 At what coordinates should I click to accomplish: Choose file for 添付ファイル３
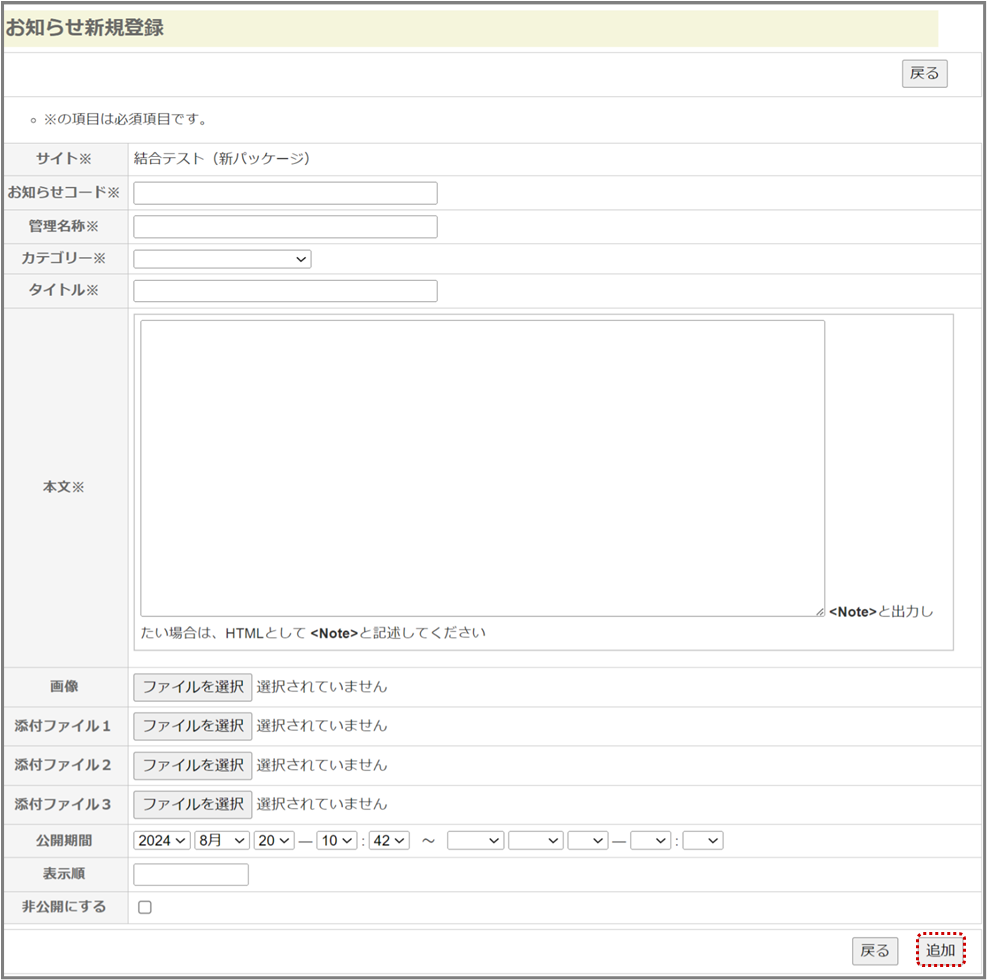tap(193, 804)
